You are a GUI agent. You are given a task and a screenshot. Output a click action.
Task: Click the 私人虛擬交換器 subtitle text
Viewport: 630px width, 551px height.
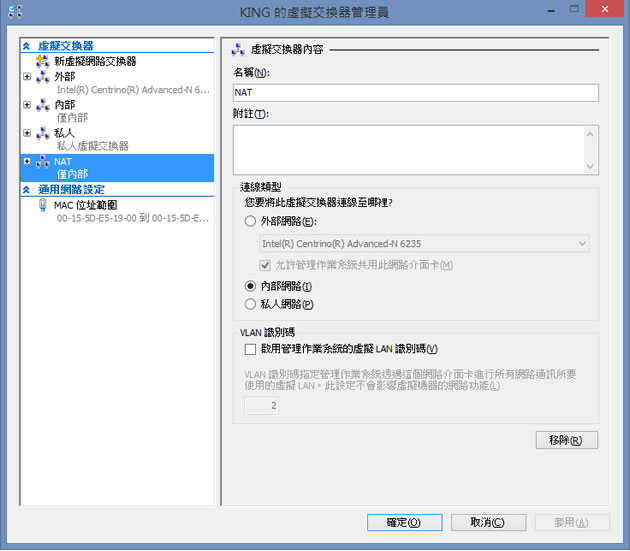92,146
